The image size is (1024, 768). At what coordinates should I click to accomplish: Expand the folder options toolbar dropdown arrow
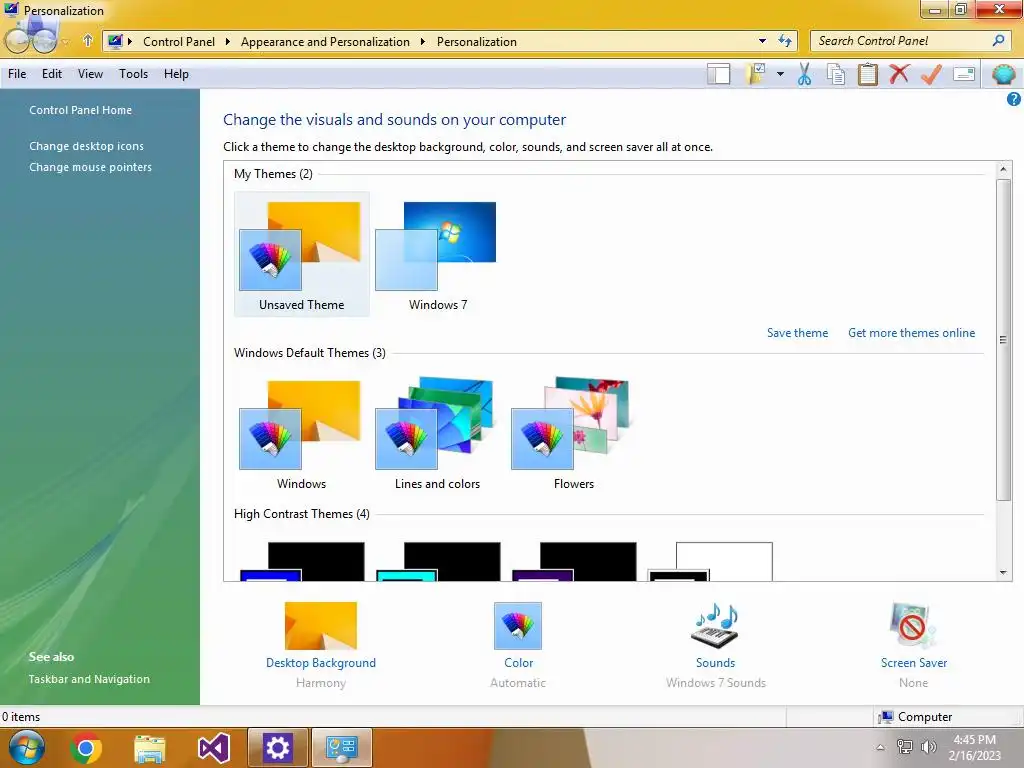pos(780,74)
